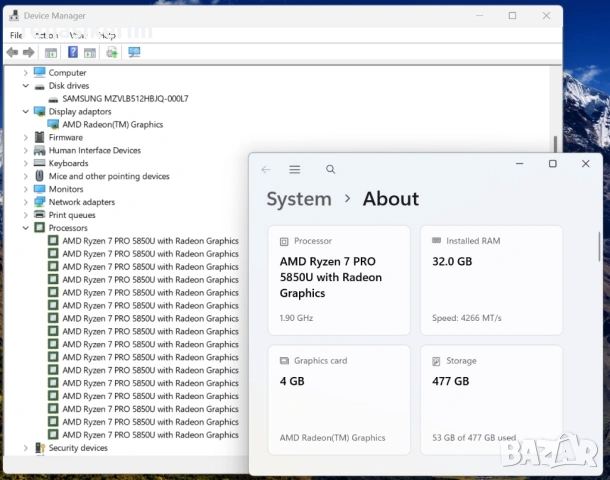Click the Storage 477 GB card
Viewport: 610px width, 480px height.
[x=491, y=399]
